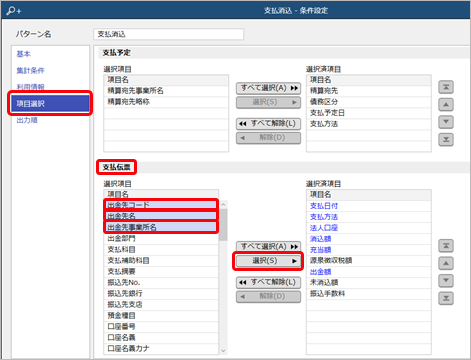Viewport: 471px width, 360px height.
Task: Select 出金額 in selected items
Action: click(x=369, y=272)
